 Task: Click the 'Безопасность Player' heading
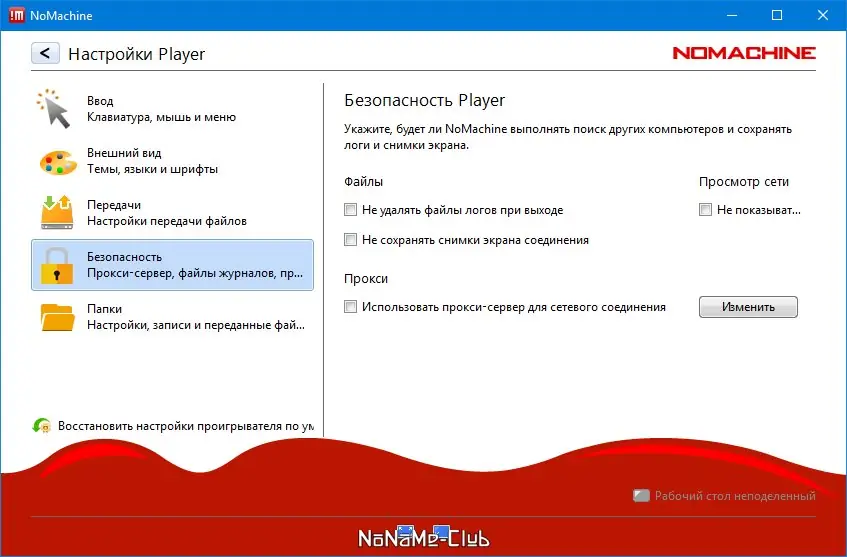point(425,100)
